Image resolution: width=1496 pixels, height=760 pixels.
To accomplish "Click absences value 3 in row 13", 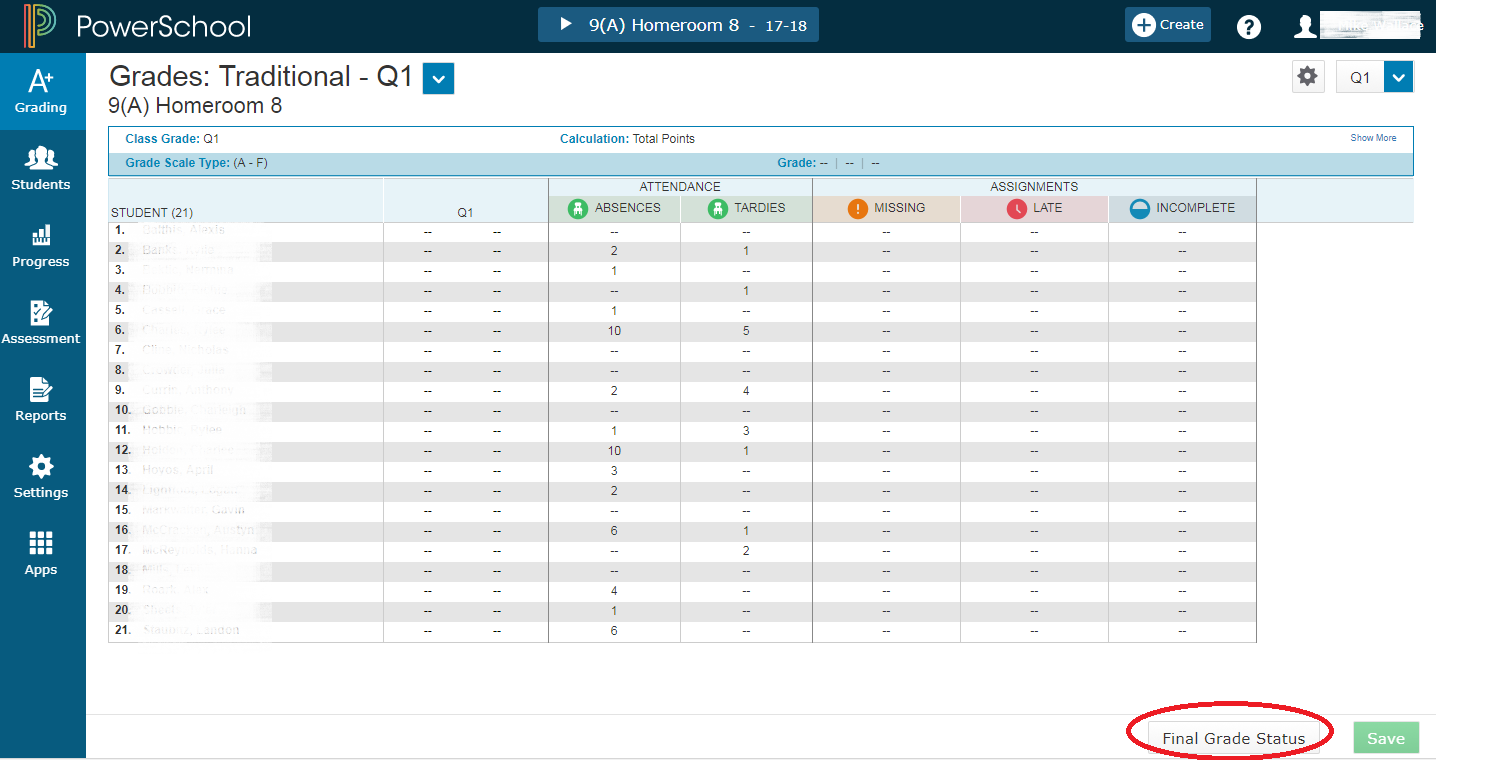I will (x=614, y=471).
